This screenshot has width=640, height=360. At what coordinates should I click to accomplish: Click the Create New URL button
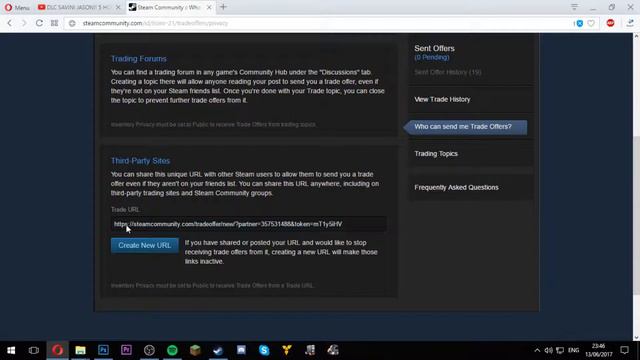pyautogui.click(x=144, y=245)
